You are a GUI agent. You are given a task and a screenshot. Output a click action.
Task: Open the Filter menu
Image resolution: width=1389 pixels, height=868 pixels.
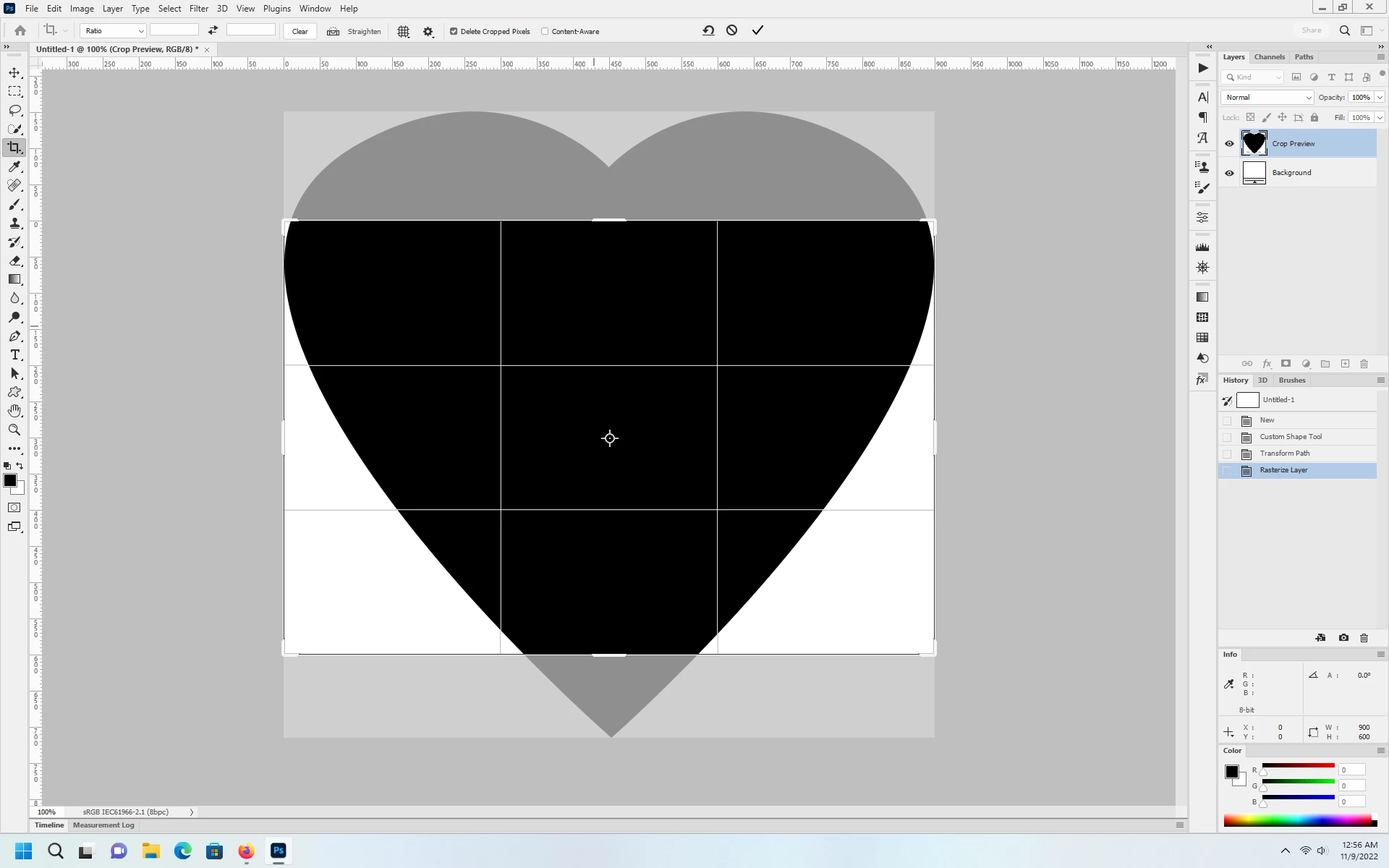coord(198,9)
